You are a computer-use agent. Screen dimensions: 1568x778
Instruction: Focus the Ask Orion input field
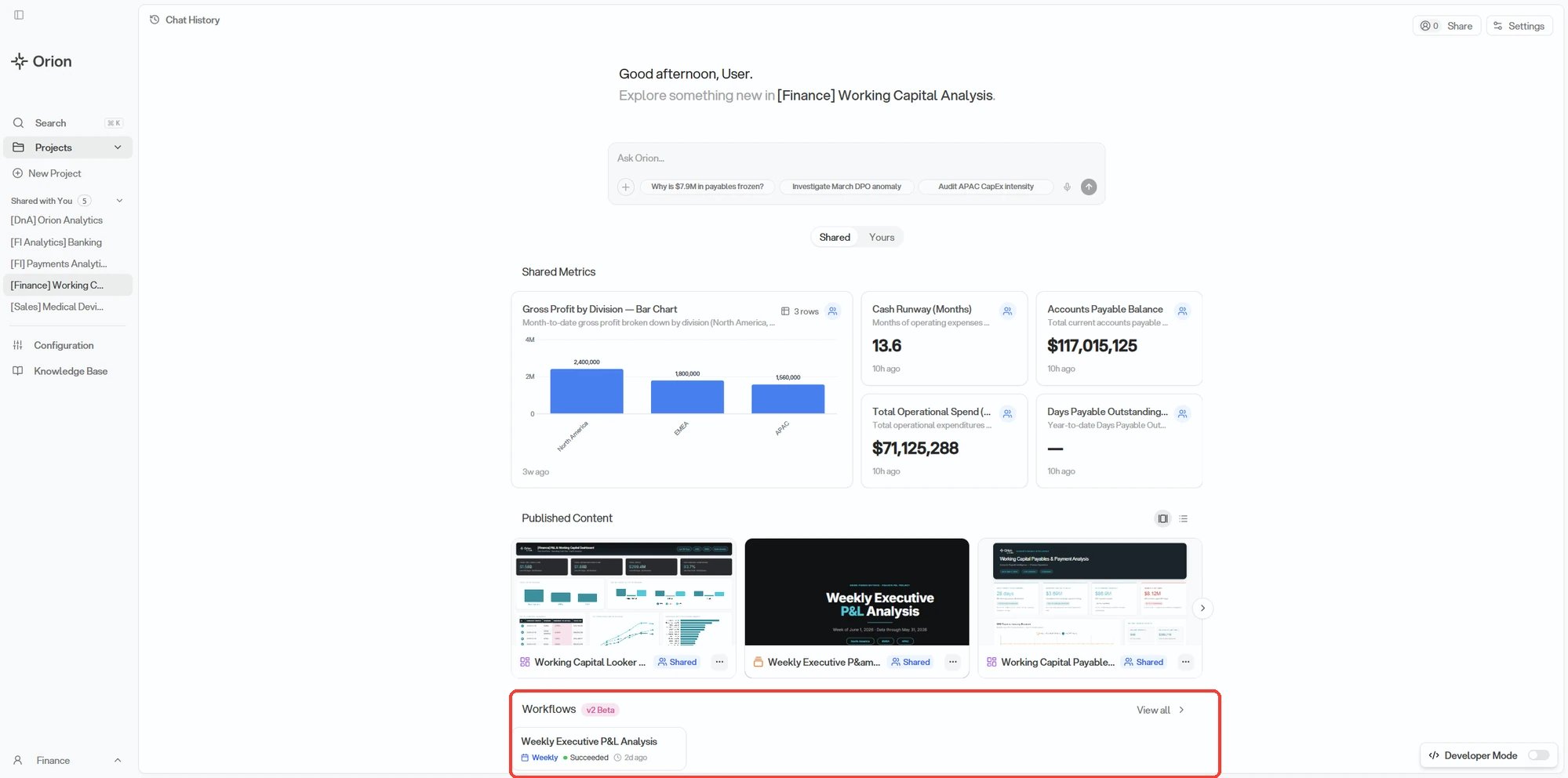pyautogui.click(x=855, y=158)
